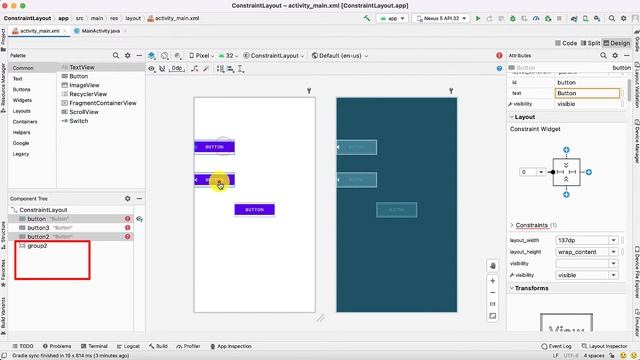Click the Clear All Constraints icon
This screenshot has width=640, height=360.
[195, 69]
